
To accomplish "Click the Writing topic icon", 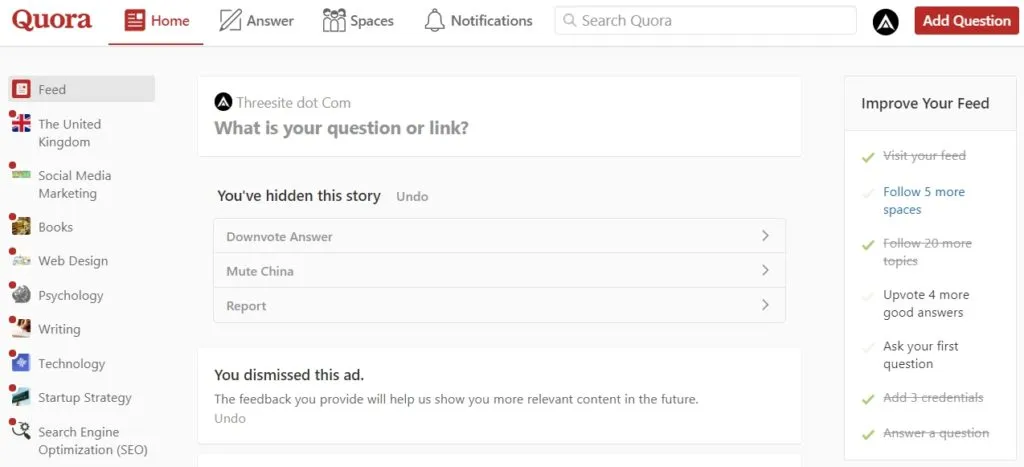I will click(x=21, y=329).
